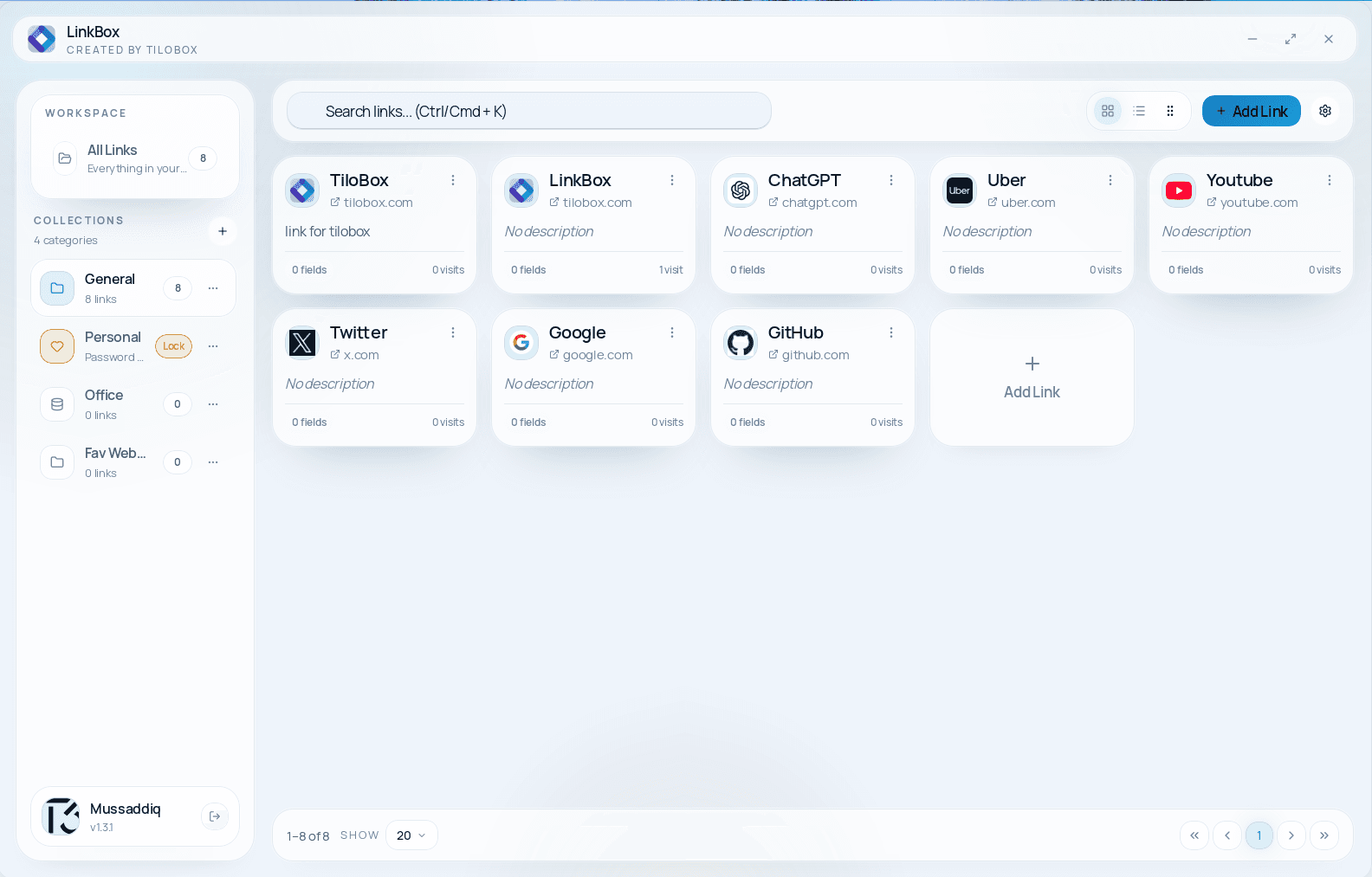1372x877 pixels.
Task: Go to last page of results
Action: point(1324,835)
